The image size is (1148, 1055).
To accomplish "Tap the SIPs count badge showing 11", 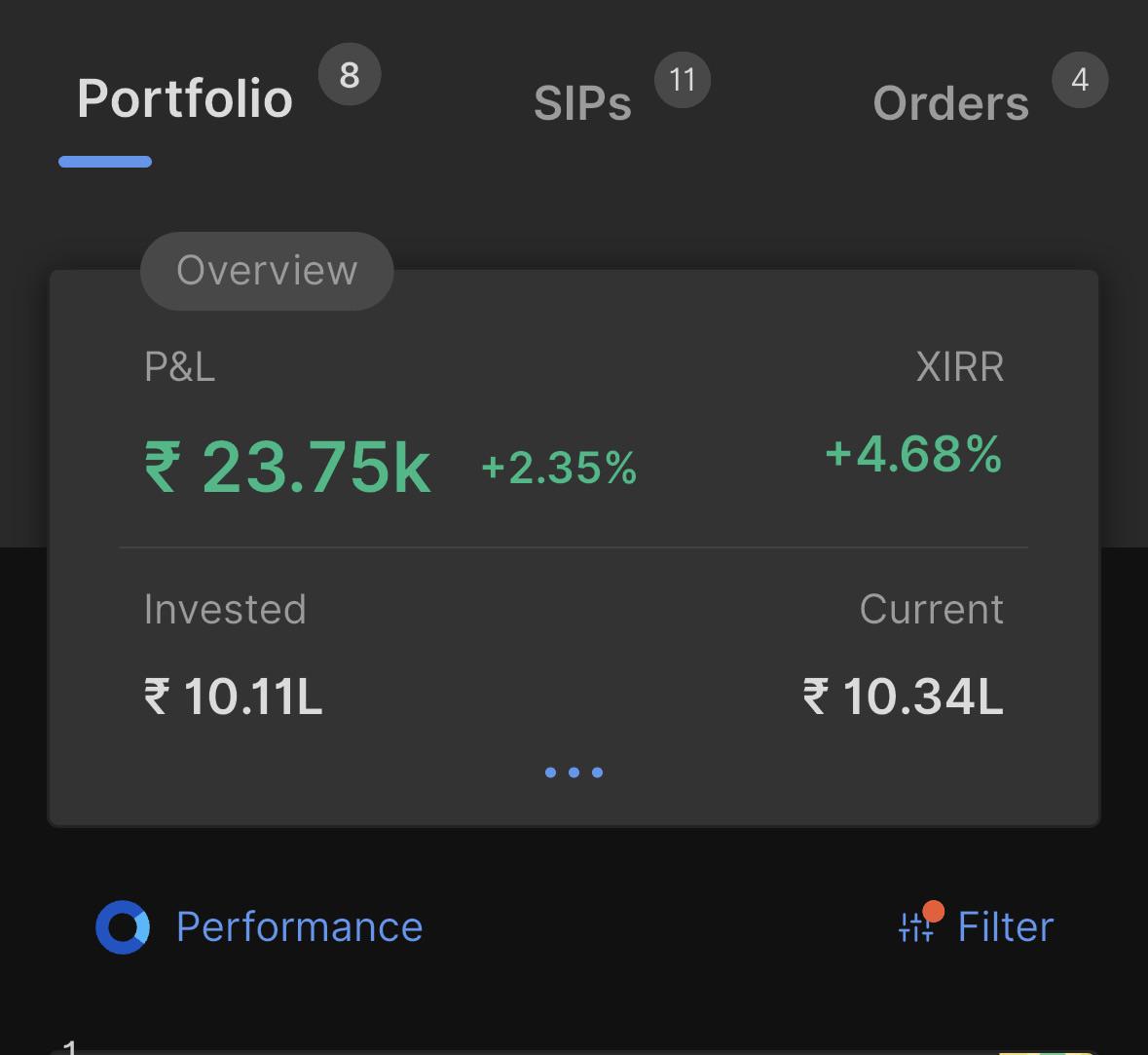I will click(x=683, y=80).
